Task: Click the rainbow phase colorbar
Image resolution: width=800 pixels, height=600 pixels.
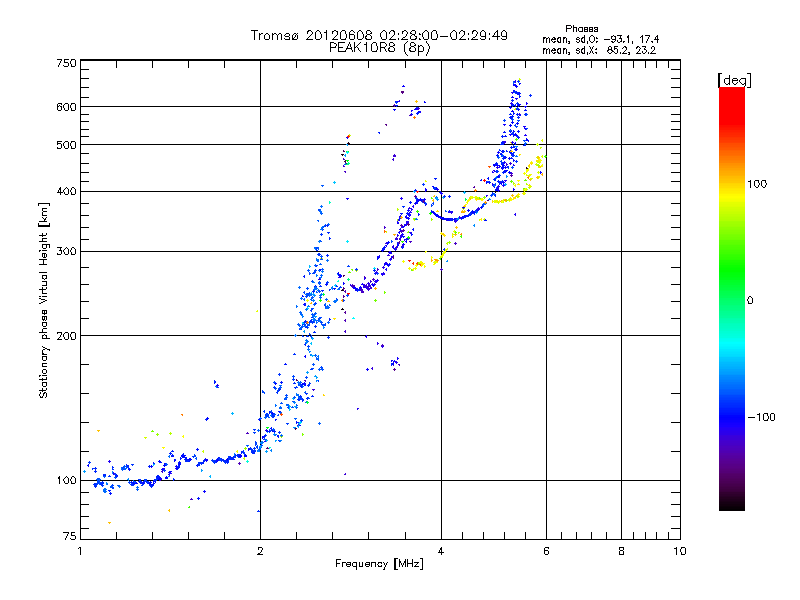Action: pyautogui.click(x=732, y=298)
